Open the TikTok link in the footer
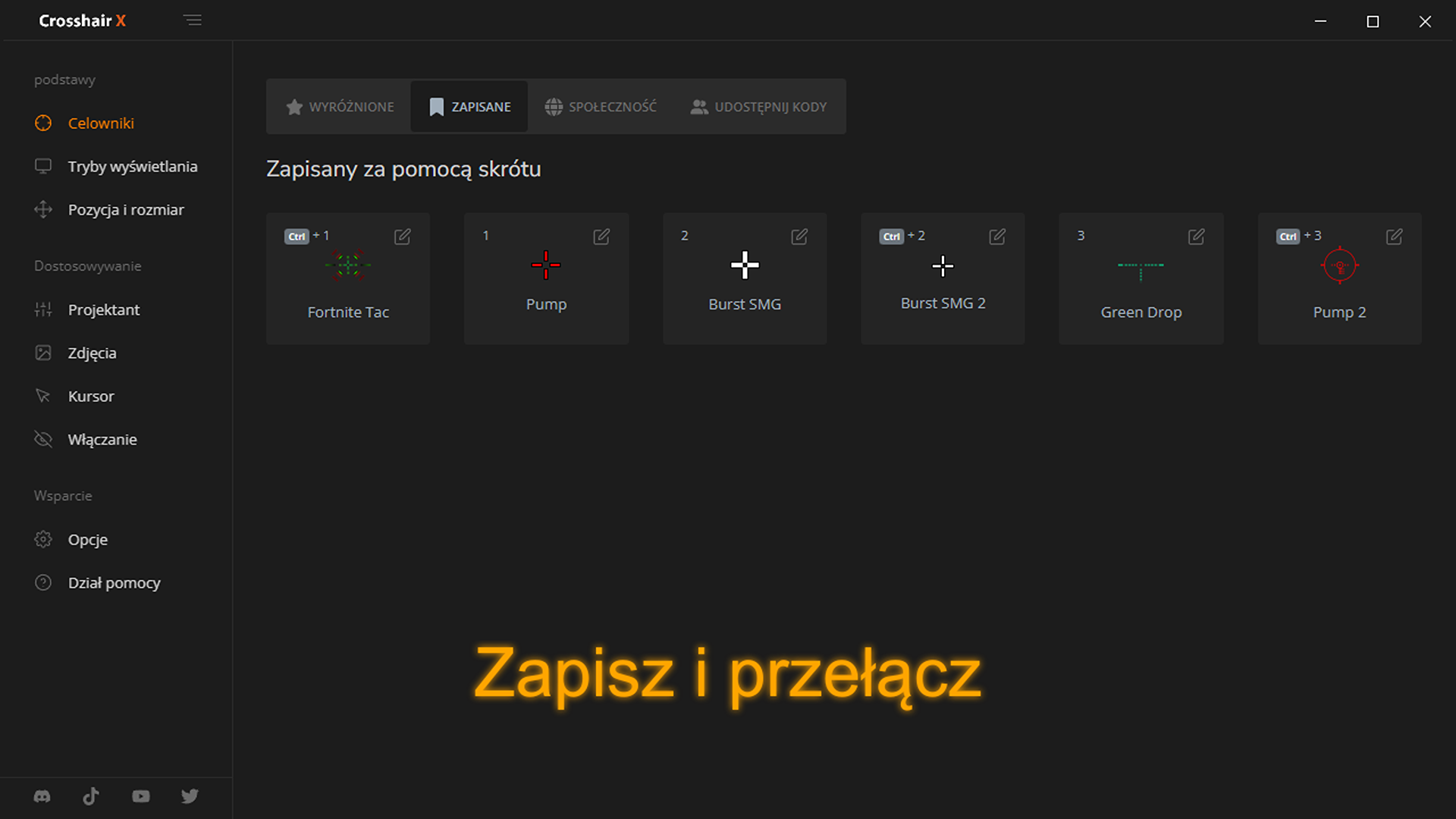This screenshot has width=1456, height=819. pos(91,796)
